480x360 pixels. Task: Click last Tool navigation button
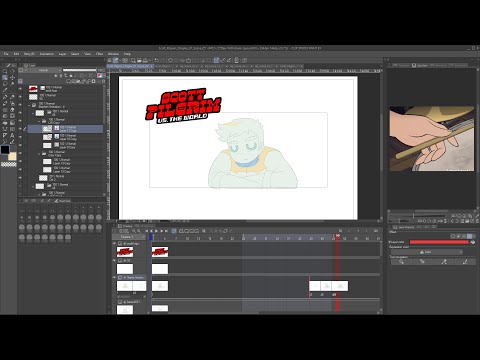pyautogui.click(x=465, y=262)
